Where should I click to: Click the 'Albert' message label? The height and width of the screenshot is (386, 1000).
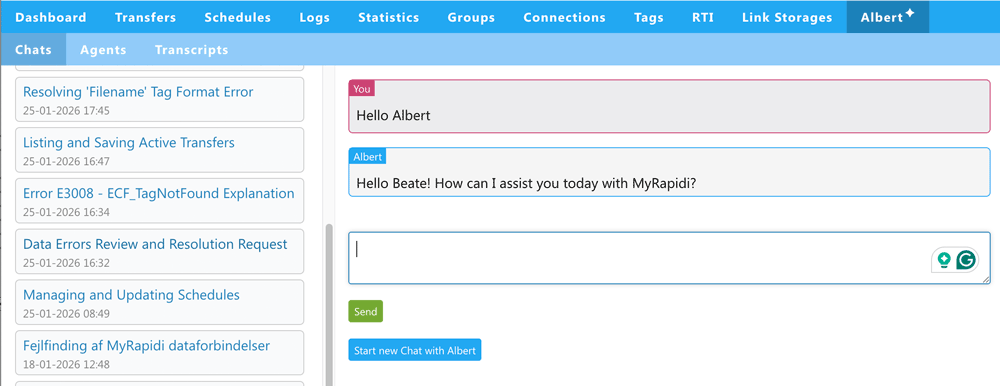click(367, 156)
